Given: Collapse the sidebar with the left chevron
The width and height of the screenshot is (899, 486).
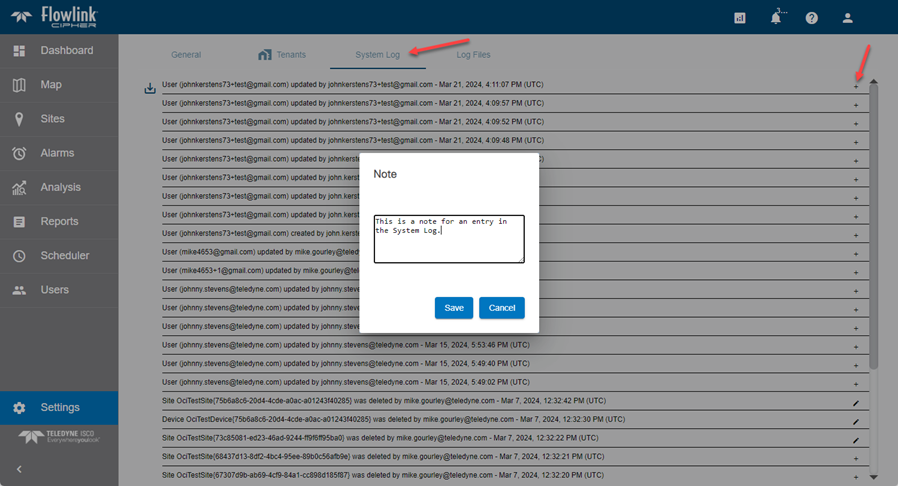Looking at the screenshot, I should point(19,469).
